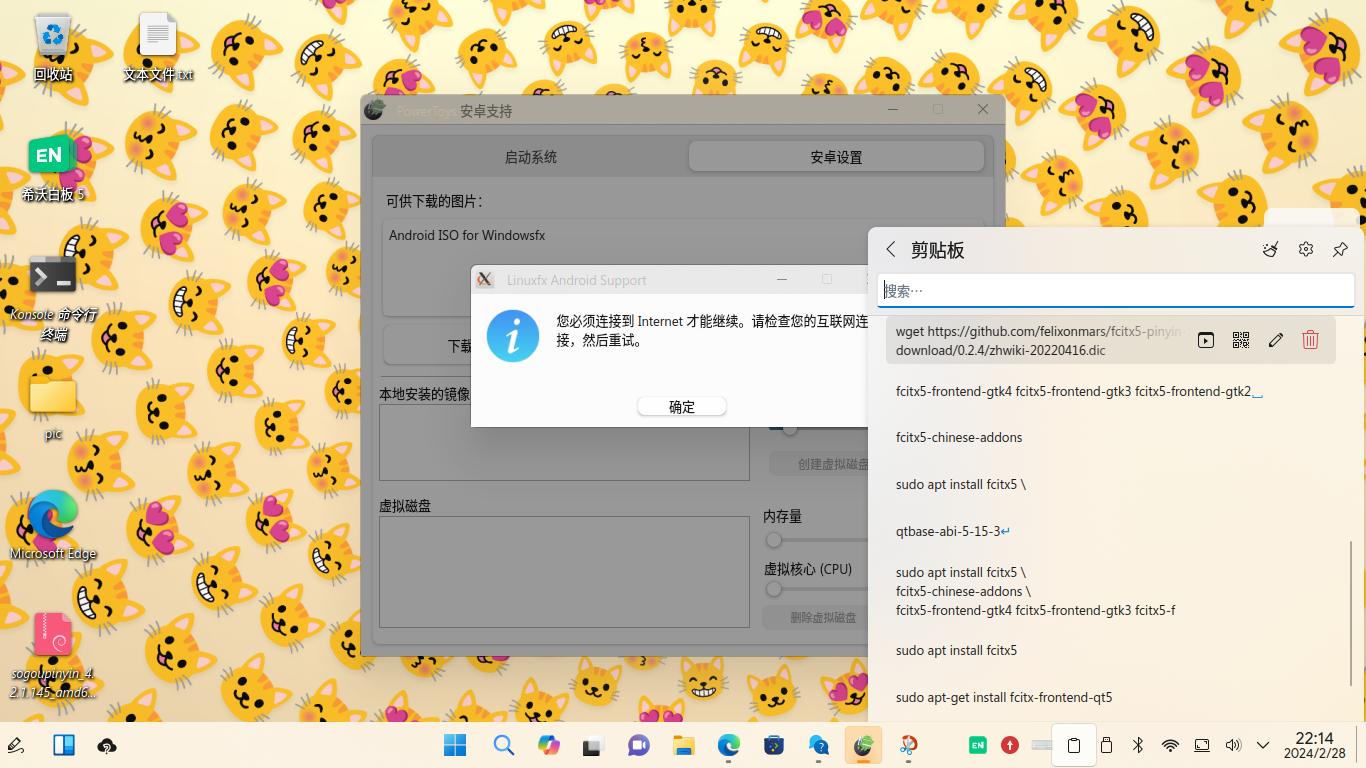Go back using the clipboard panel arrow

point(890,250)
